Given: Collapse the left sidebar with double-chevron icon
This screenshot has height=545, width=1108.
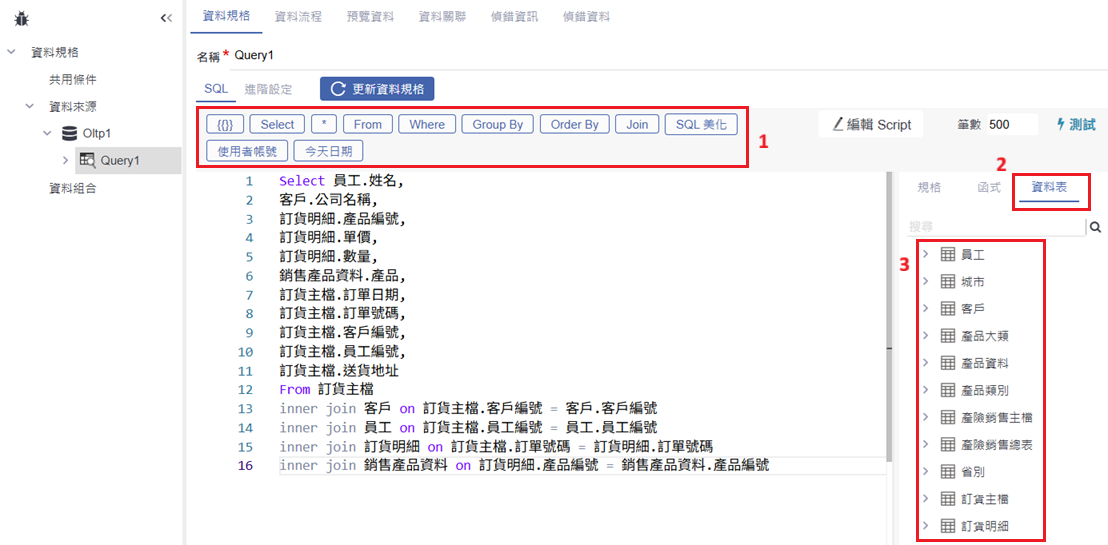Looking at the screenshot, I should point(166,18).
